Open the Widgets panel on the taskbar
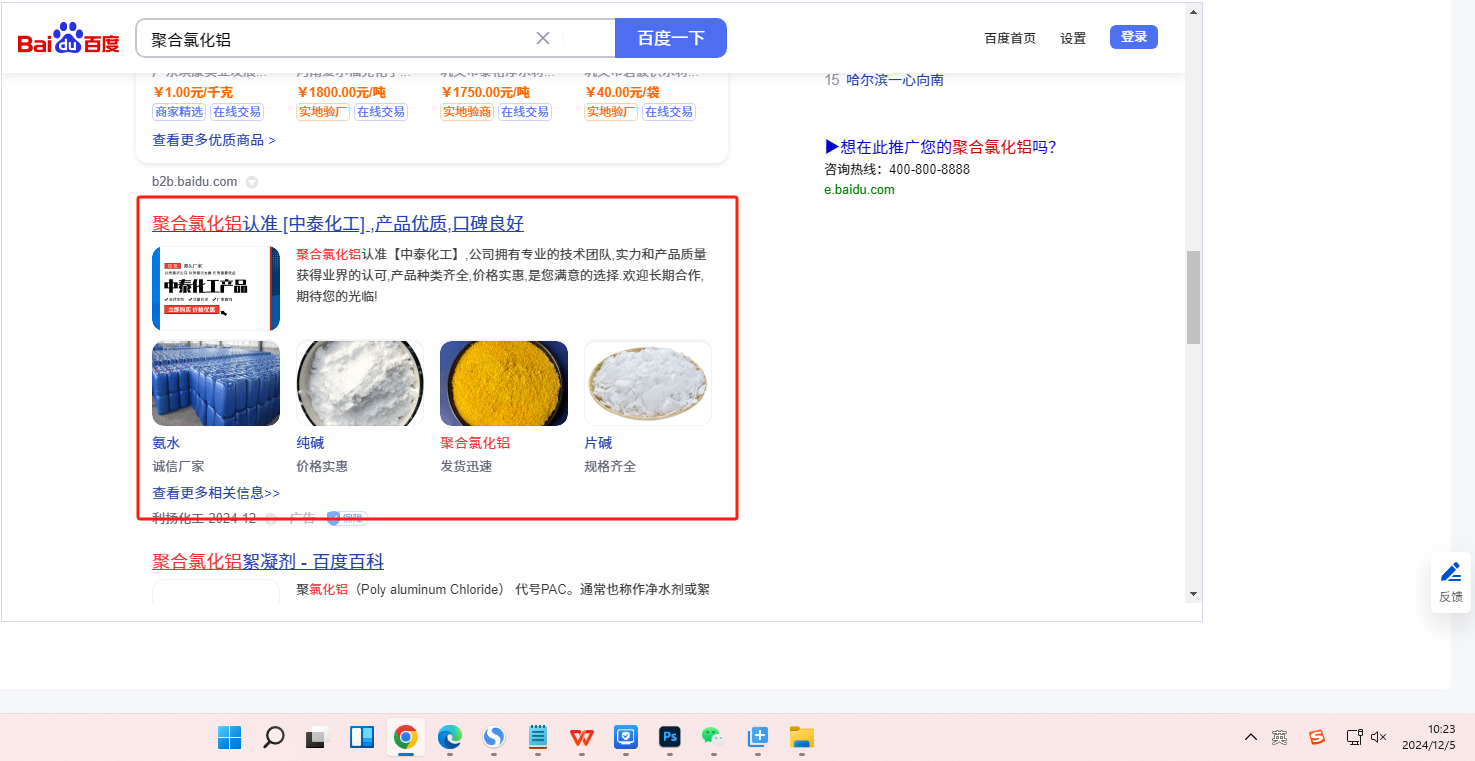1475x761 pixels. [361, 738]
